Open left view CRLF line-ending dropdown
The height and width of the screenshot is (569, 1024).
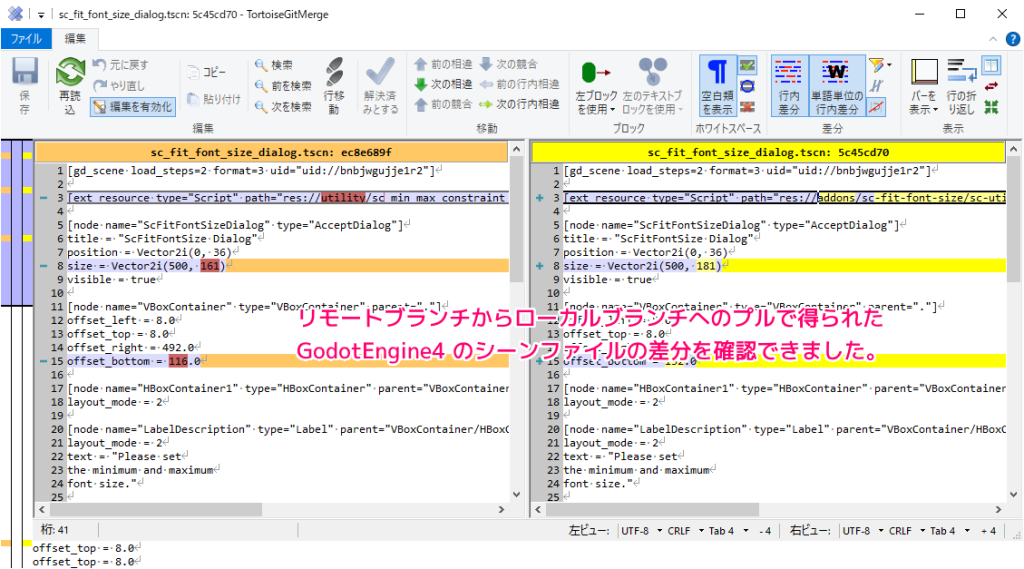pos(685,530)
